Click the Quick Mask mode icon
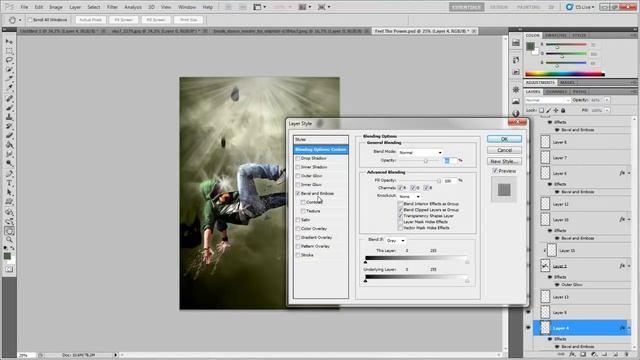 (9, 269)
